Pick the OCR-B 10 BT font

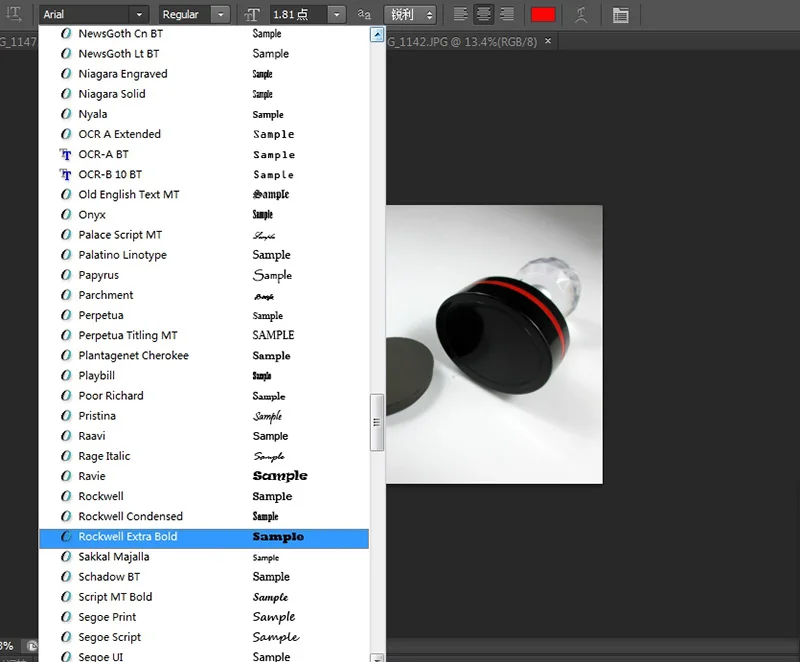204,174
